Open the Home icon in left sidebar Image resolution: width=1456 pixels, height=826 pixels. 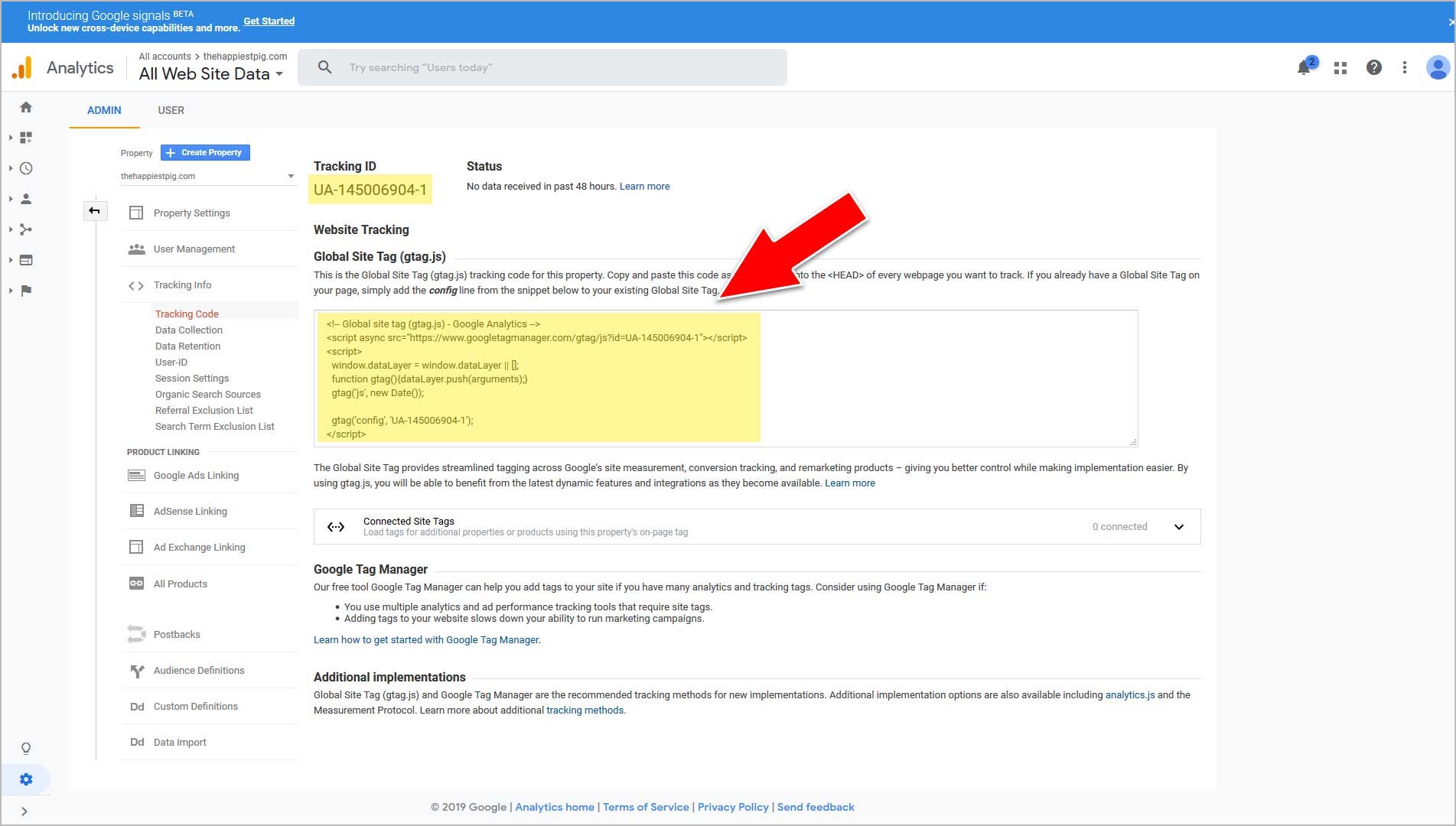(26, 107)
